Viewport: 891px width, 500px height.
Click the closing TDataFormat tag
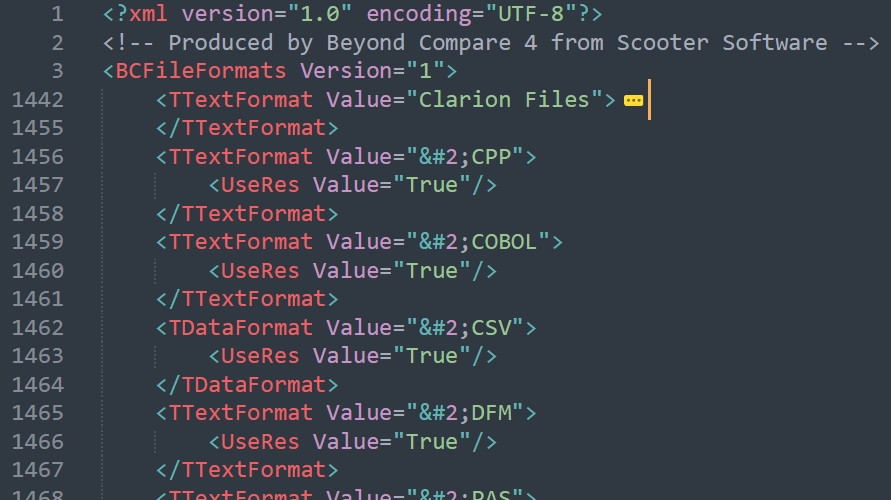pos(253,385)
